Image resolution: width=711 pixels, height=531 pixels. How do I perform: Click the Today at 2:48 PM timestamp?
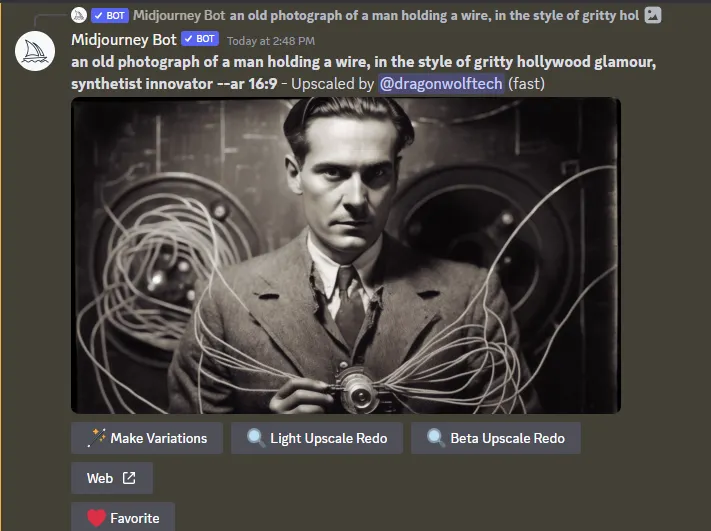point(271,41)
